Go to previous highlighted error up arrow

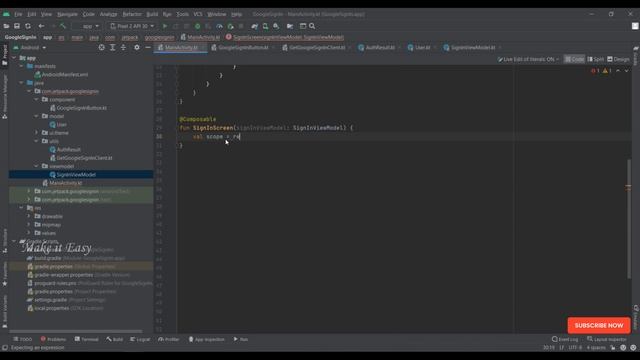click(618, 71)
